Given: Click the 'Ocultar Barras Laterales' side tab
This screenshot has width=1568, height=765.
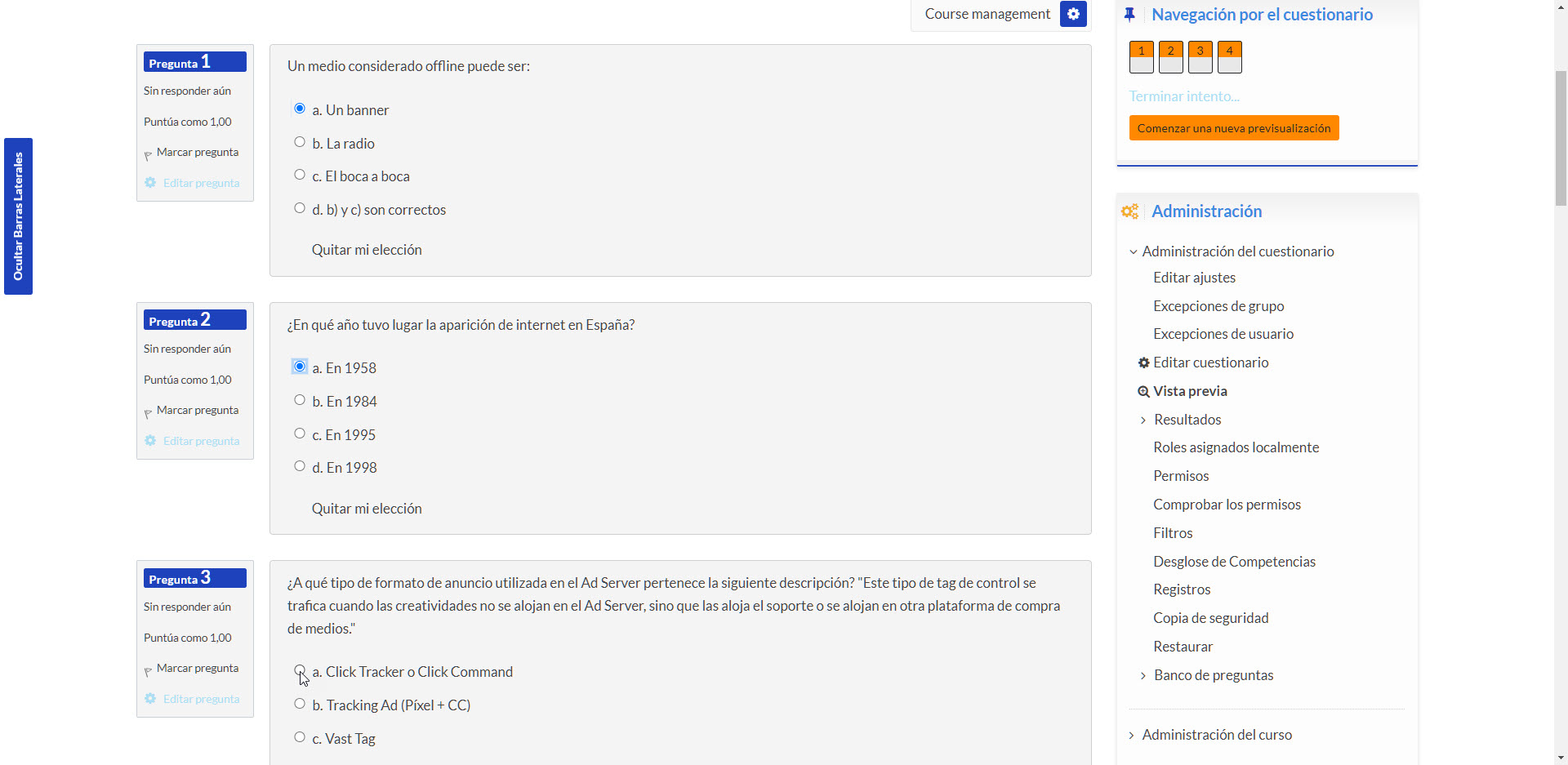Looking at the screenshot, I should [x=18, y=216].
